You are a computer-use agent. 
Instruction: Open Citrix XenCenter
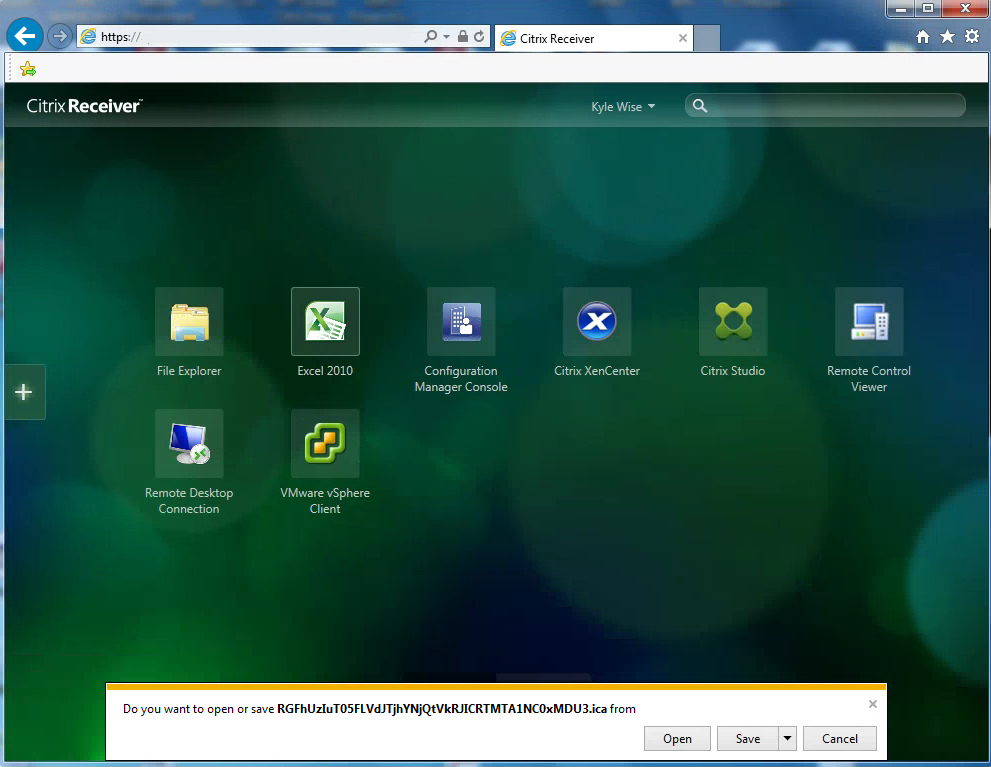pos(596,322)
